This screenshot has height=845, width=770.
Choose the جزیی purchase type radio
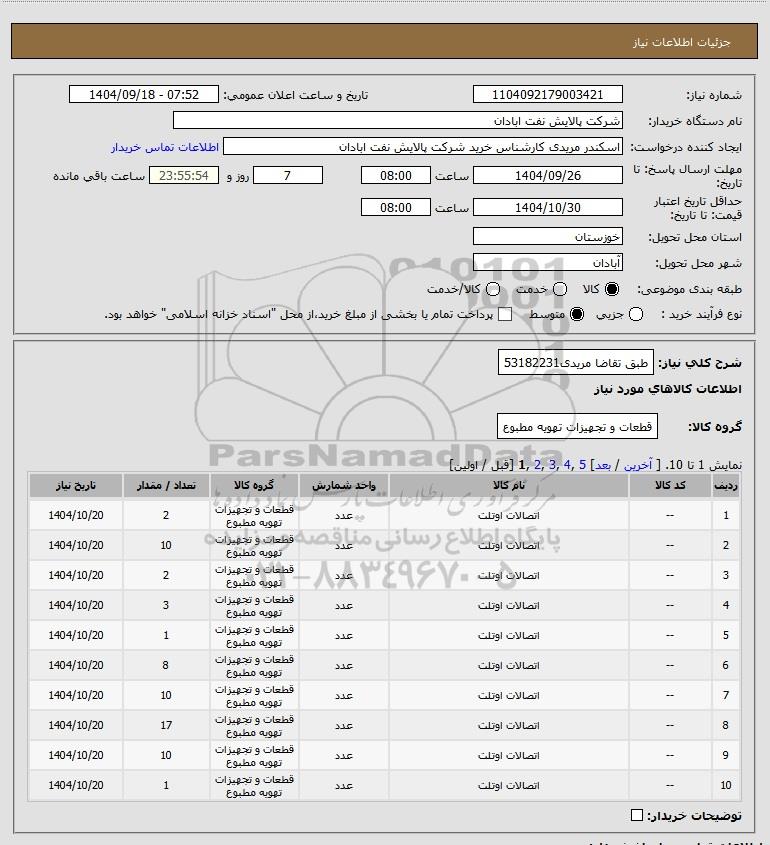636,314
